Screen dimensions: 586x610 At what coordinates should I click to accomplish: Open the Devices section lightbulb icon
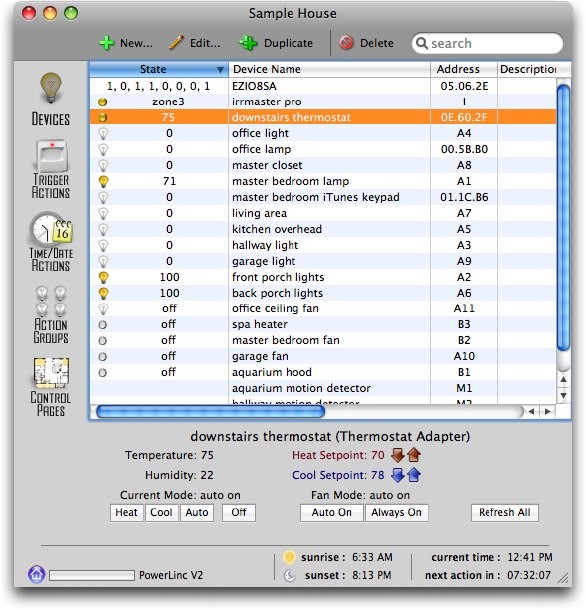[x=51, y=88]
